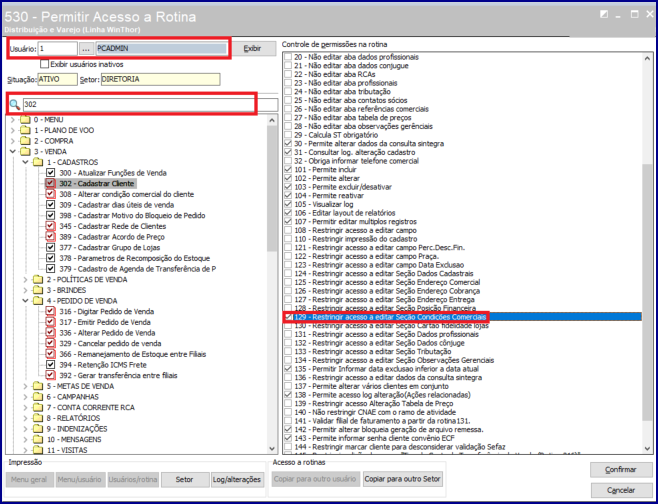Select 143 - Permite informar senha cliente convênio ECF

point(374,438)
